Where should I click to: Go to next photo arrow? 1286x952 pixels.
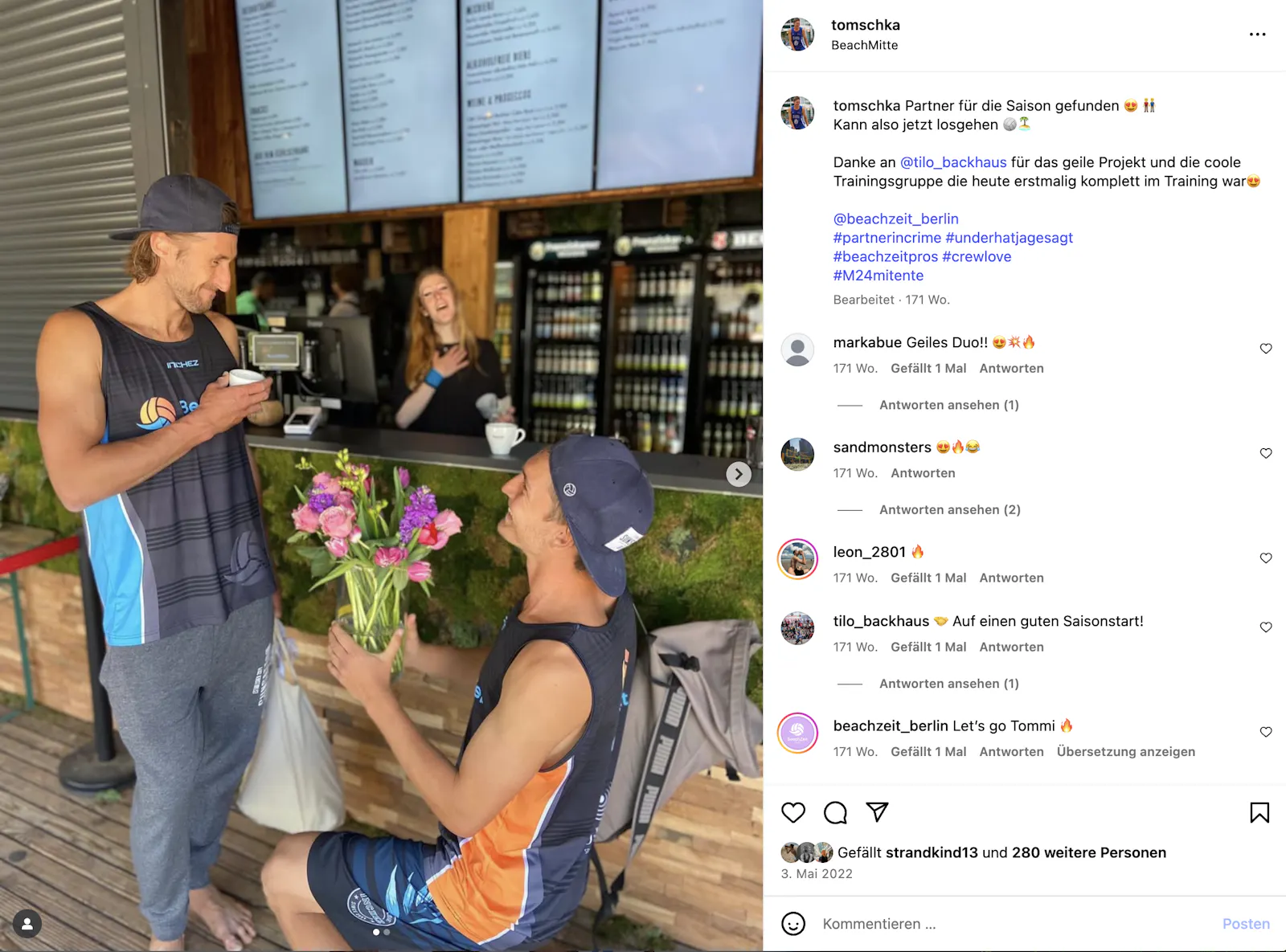(739, 474)
